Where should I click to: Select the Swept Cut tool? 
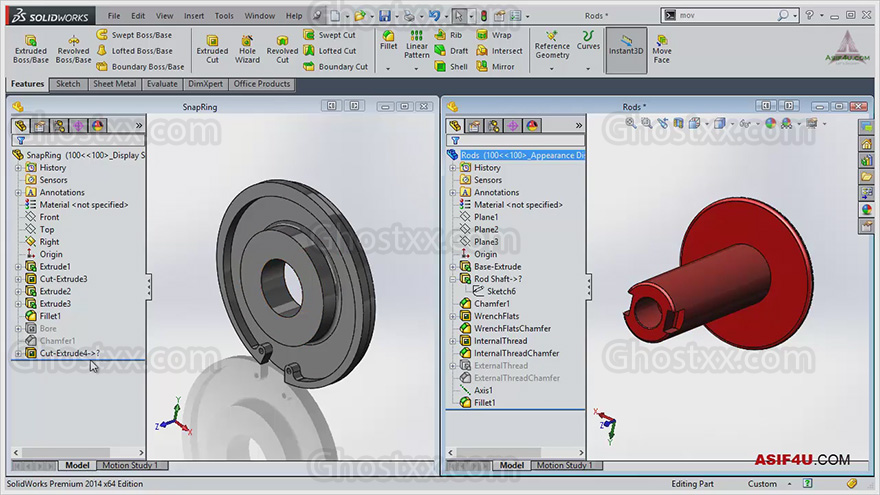click(329, 35)
